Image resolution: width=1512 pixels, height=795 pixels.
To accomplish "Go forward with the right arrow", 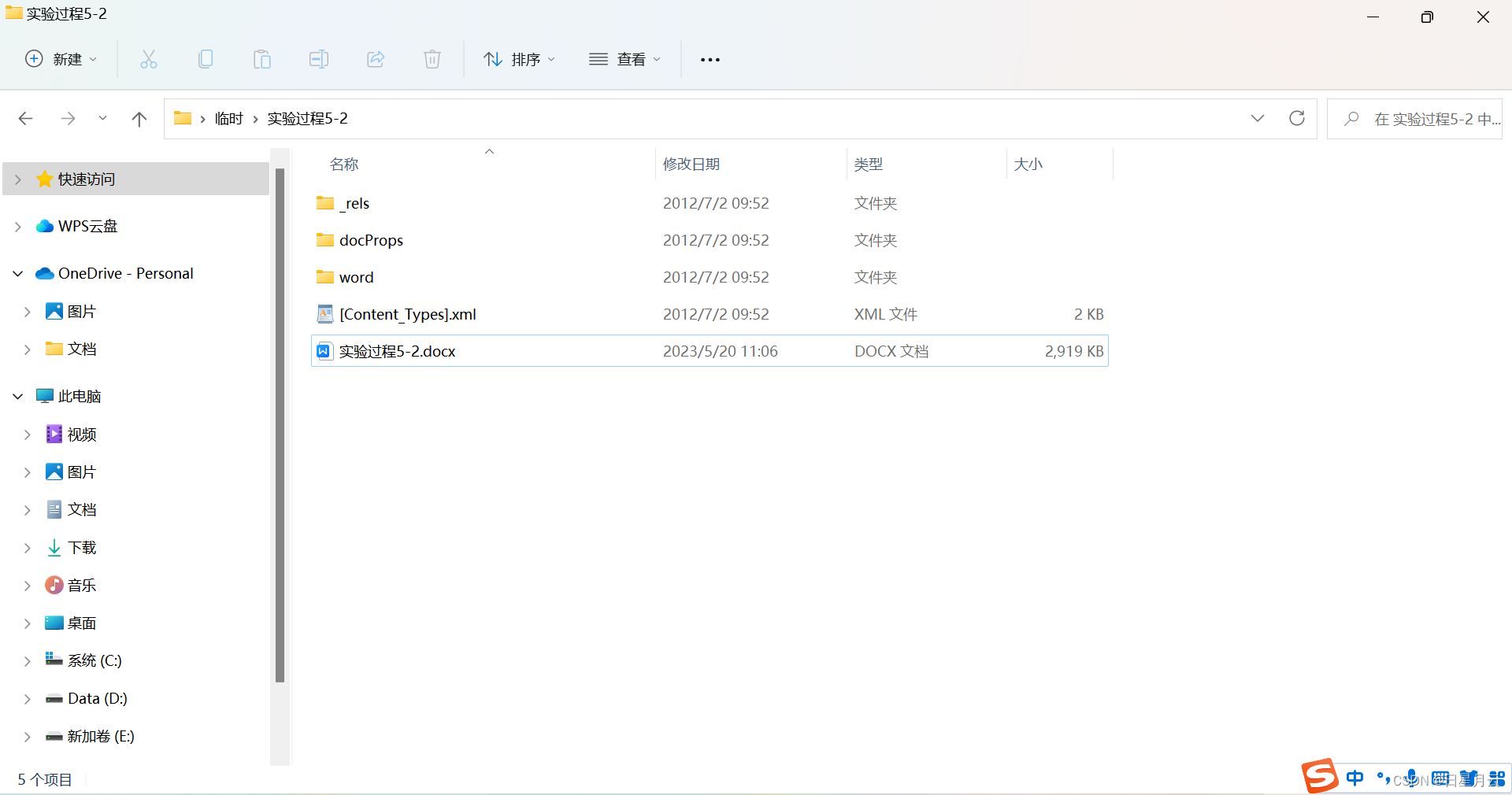I will 68,119.
